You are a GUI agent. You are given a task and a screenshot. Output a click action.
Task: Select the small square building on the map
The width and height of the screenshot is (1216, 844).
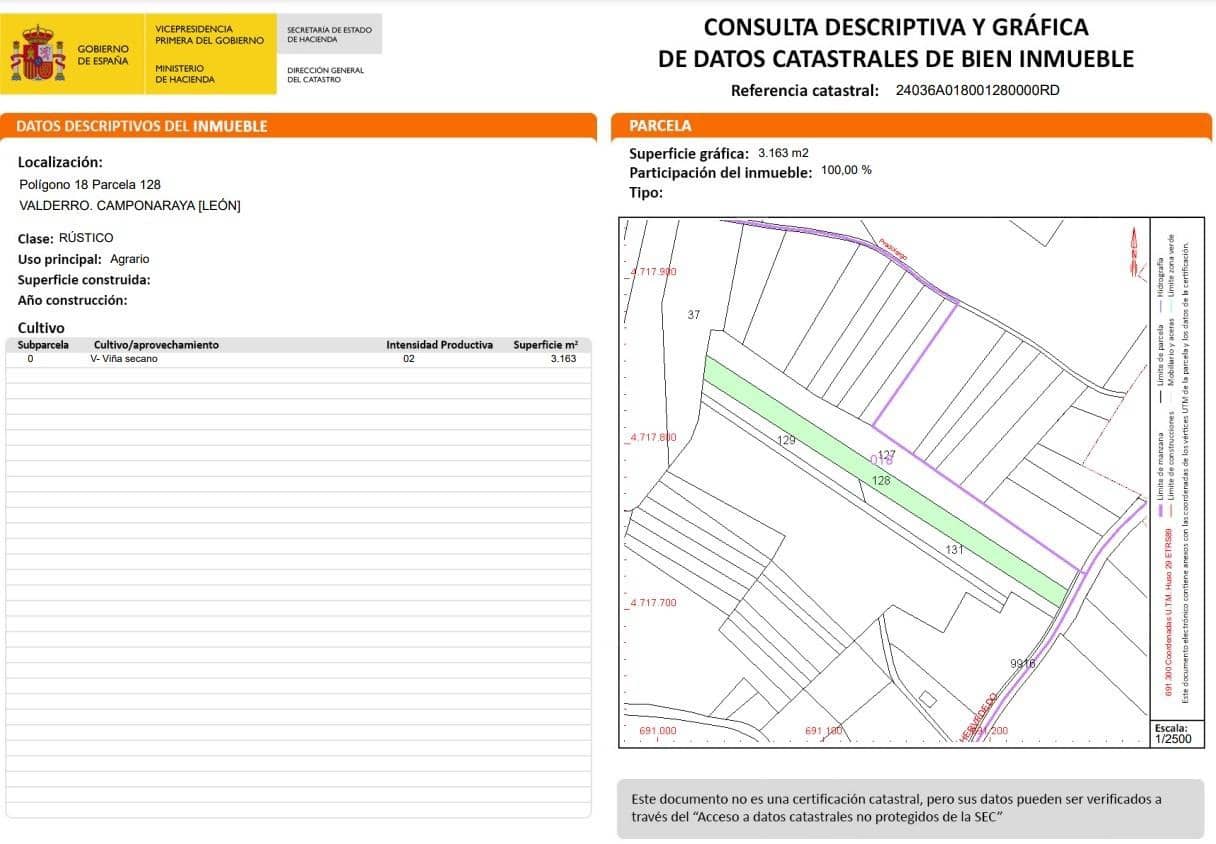927,698
